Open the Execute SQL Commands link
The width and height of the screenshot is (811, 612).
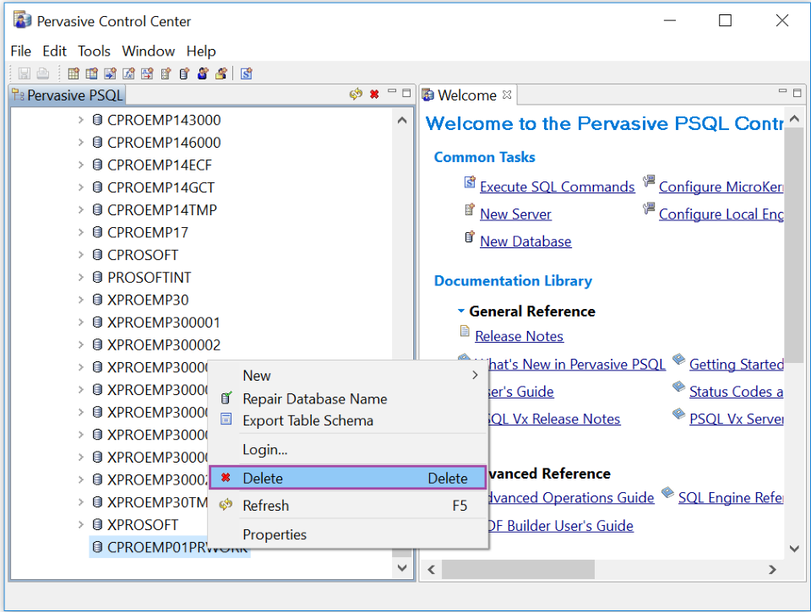point(557,187)
